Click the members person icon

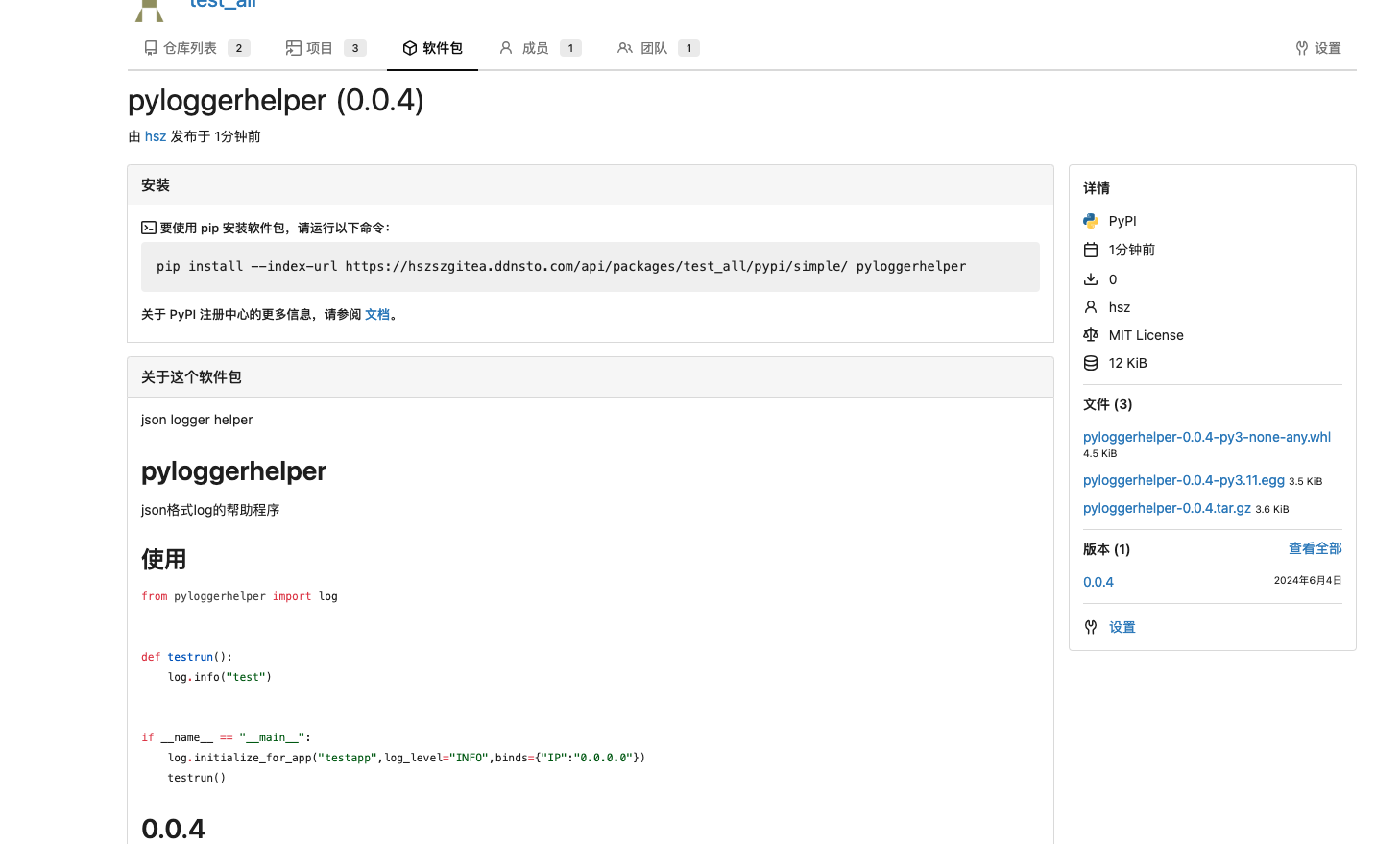point(506,48)
